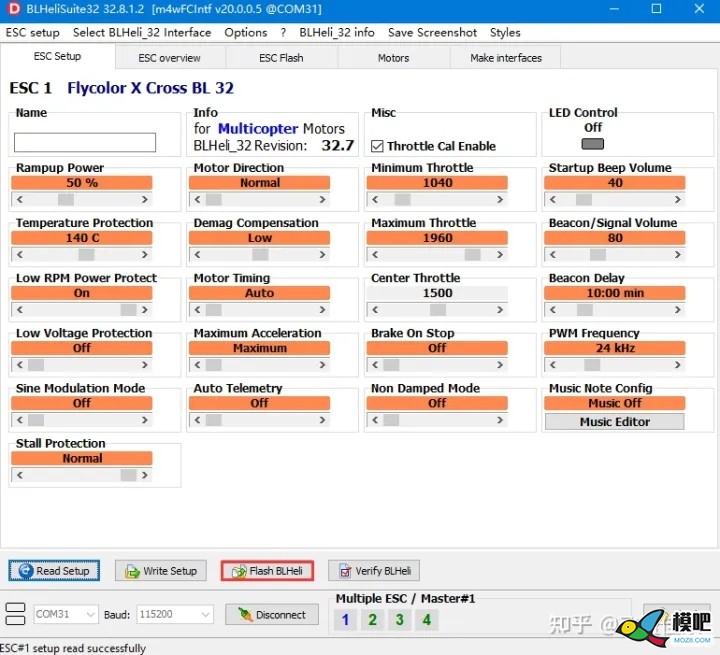
Task: Open the Options menu
Action: pos(246,33)
